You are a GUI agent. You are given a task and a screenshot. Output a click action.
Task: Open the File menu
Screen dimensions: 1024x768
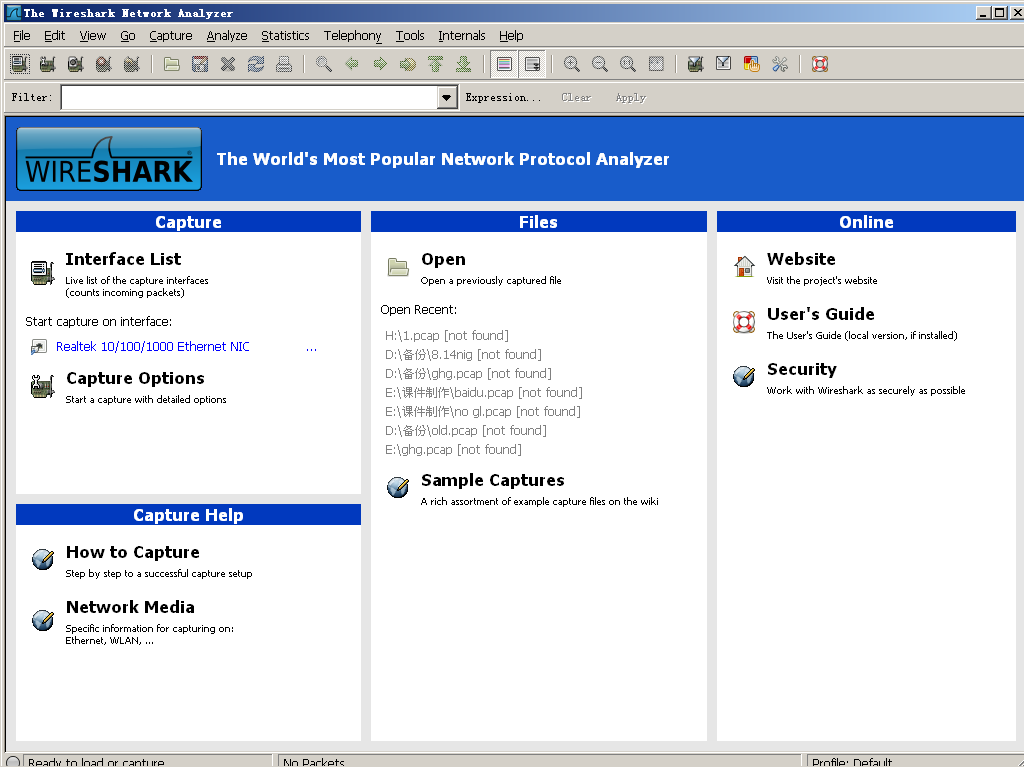tap(22, 36)
